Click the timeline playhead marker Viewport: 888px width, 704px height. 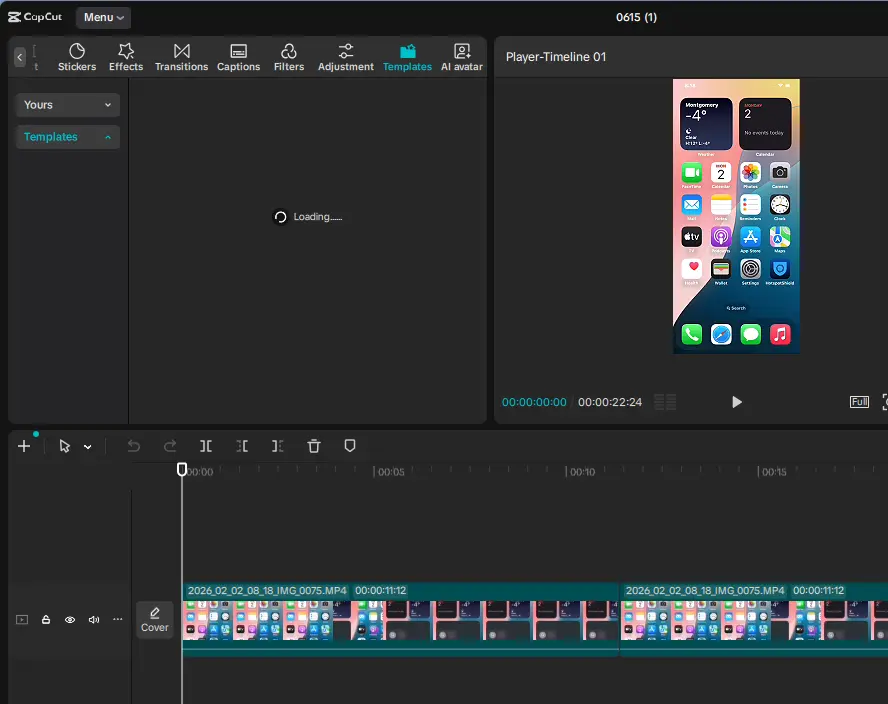pyautogui.click(x=182, y=470)
